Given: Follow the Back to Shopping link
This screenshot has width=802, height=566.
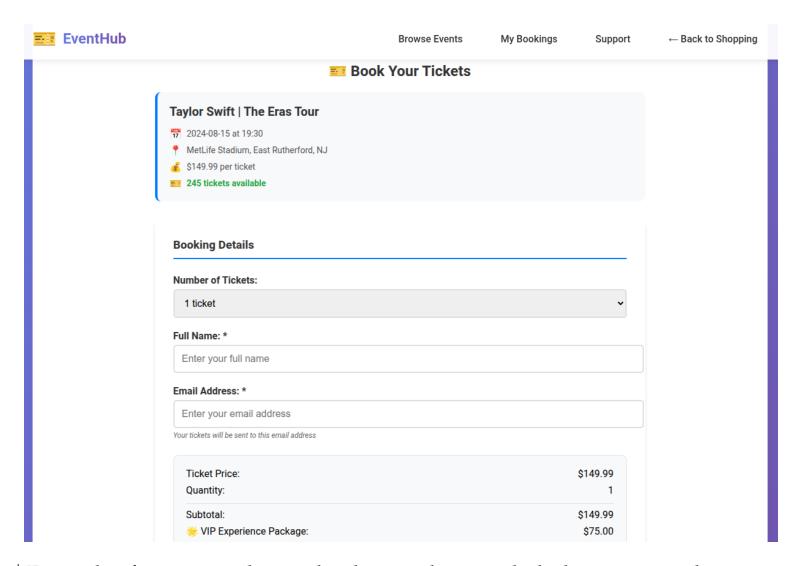Looking at the screenshot, I should click(712, 39).
